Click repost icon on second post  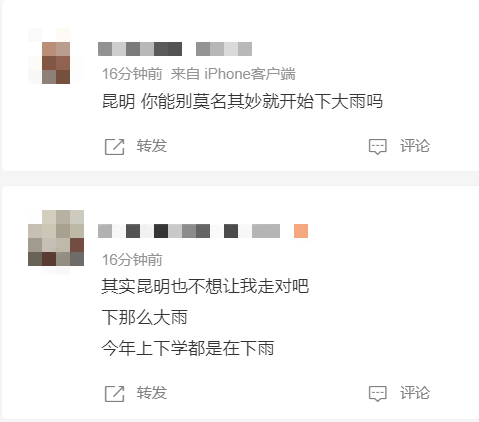[x=114, y=393]
